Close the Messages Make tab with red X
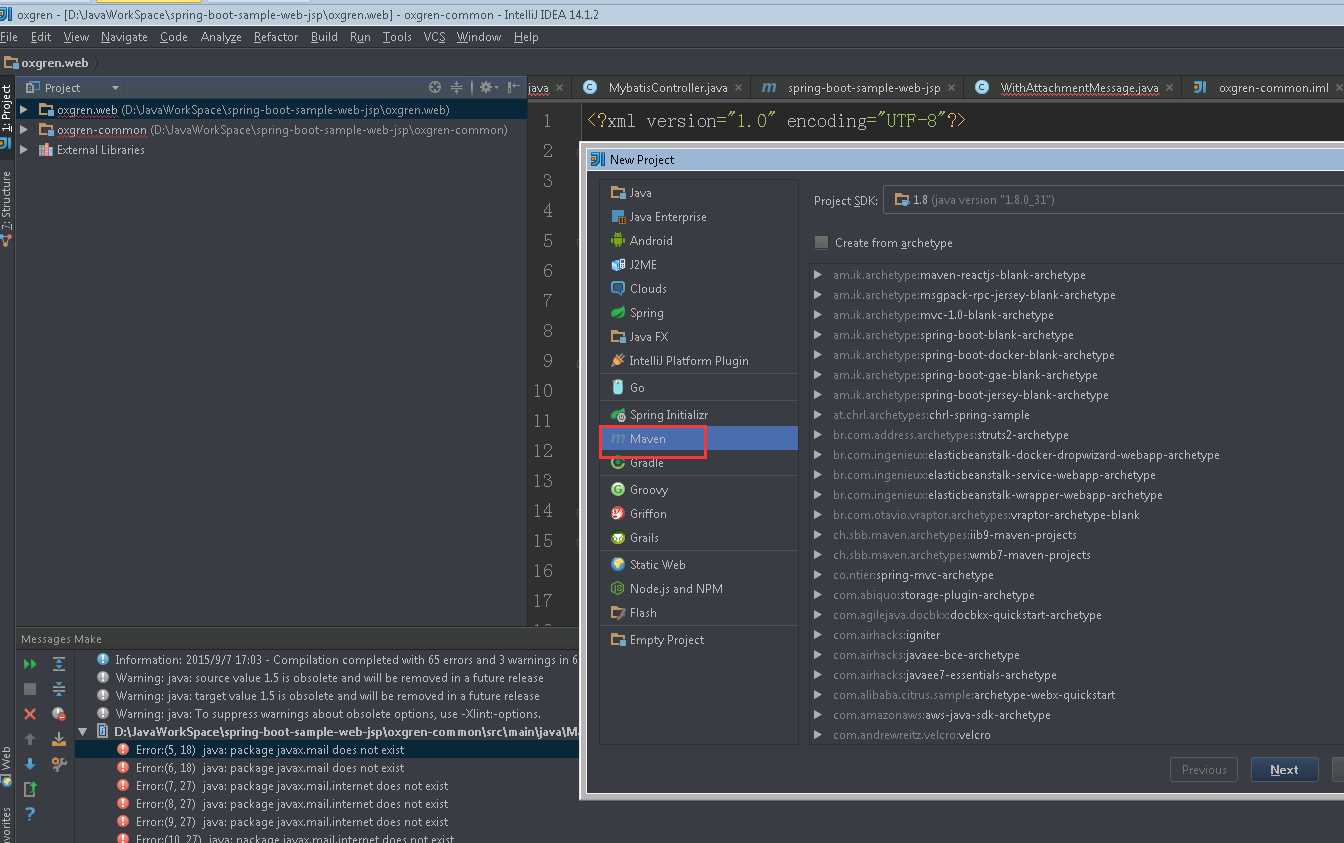Image resolution: width=1344 pixels, height=843 pixels. pyautogui.click(x=30, y=714)
